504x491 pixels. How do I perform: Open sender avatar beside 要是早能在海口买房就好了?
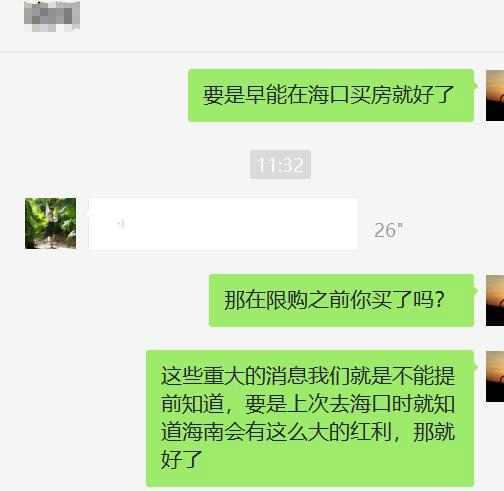(495, 96)
